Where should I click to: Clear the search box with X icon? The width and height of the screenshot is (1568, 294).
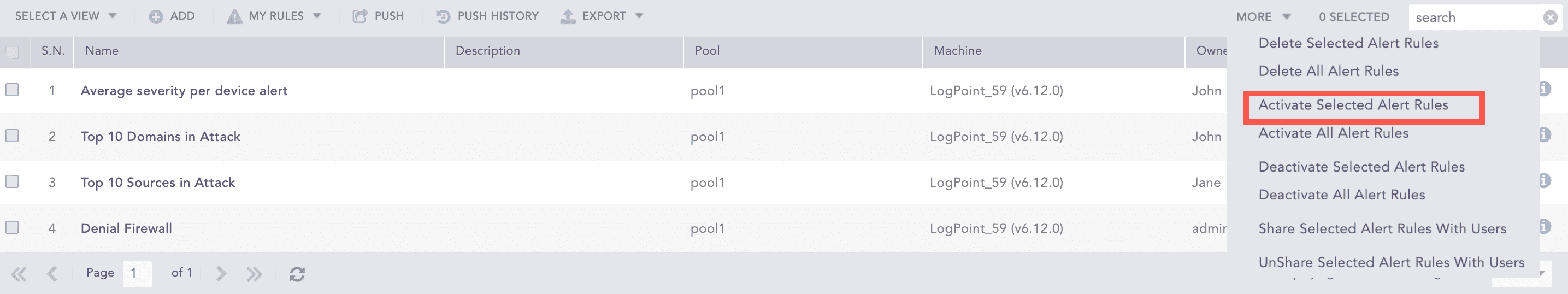(x=1550, y=17)
